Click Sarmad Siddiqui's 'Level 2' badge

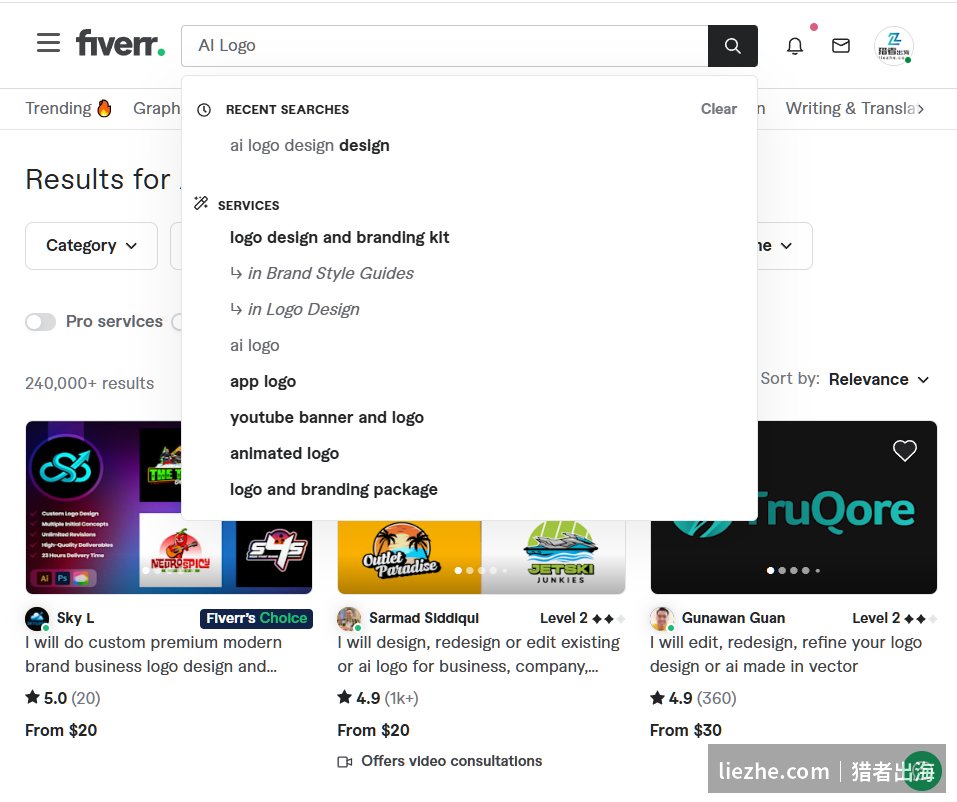tap(582, 618)
